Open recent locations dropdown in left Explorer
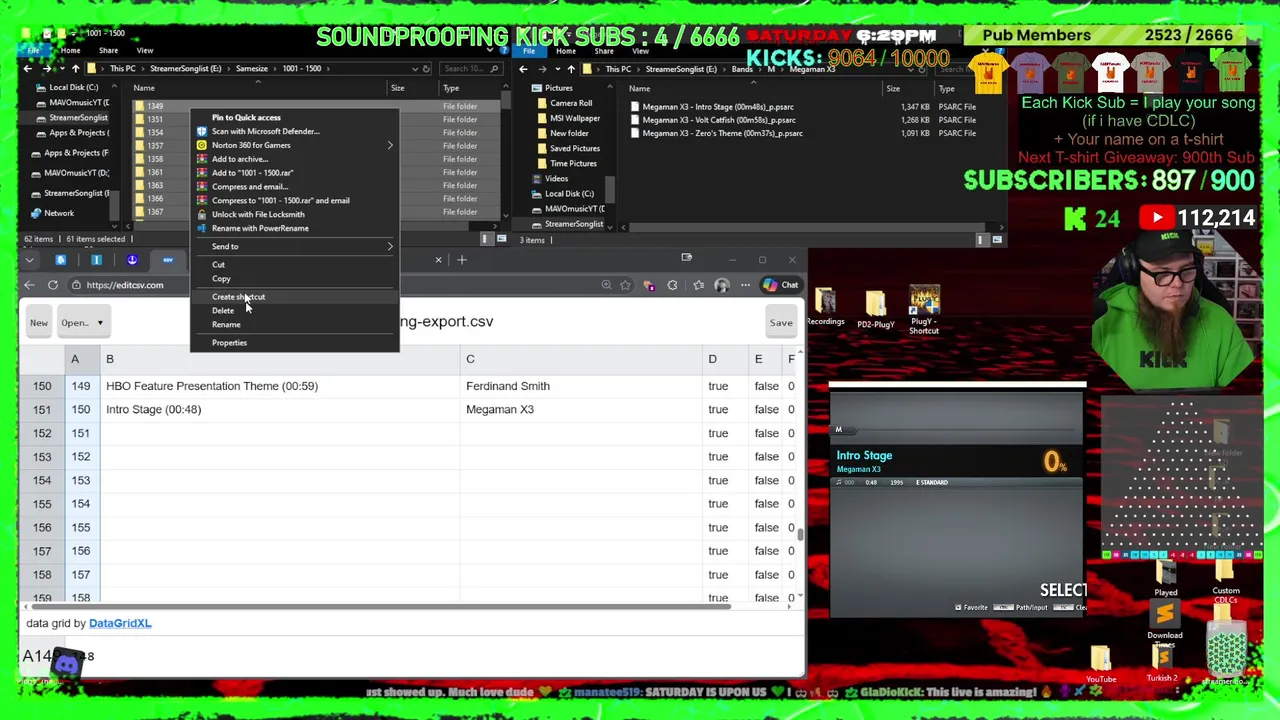Viewport: 1280px width, 720px height. pyautogui.click(x=60, y=69)
